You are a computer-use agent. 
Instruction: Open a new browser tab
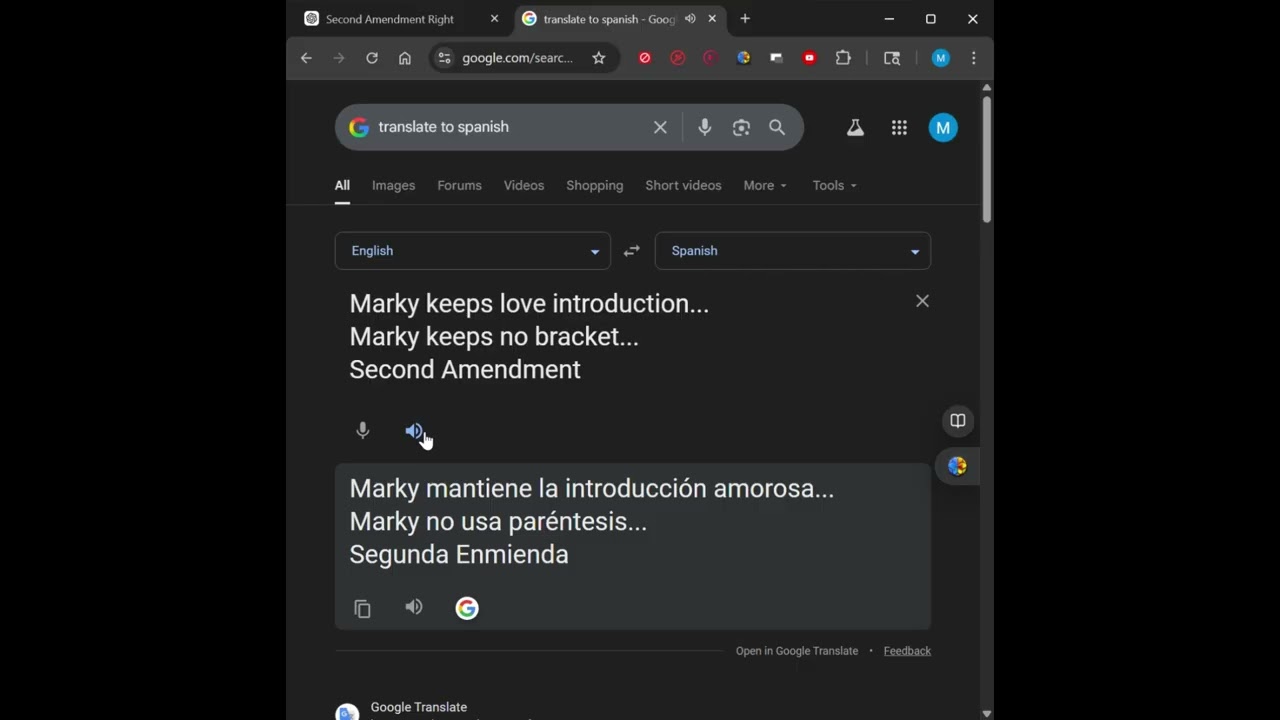745,19
